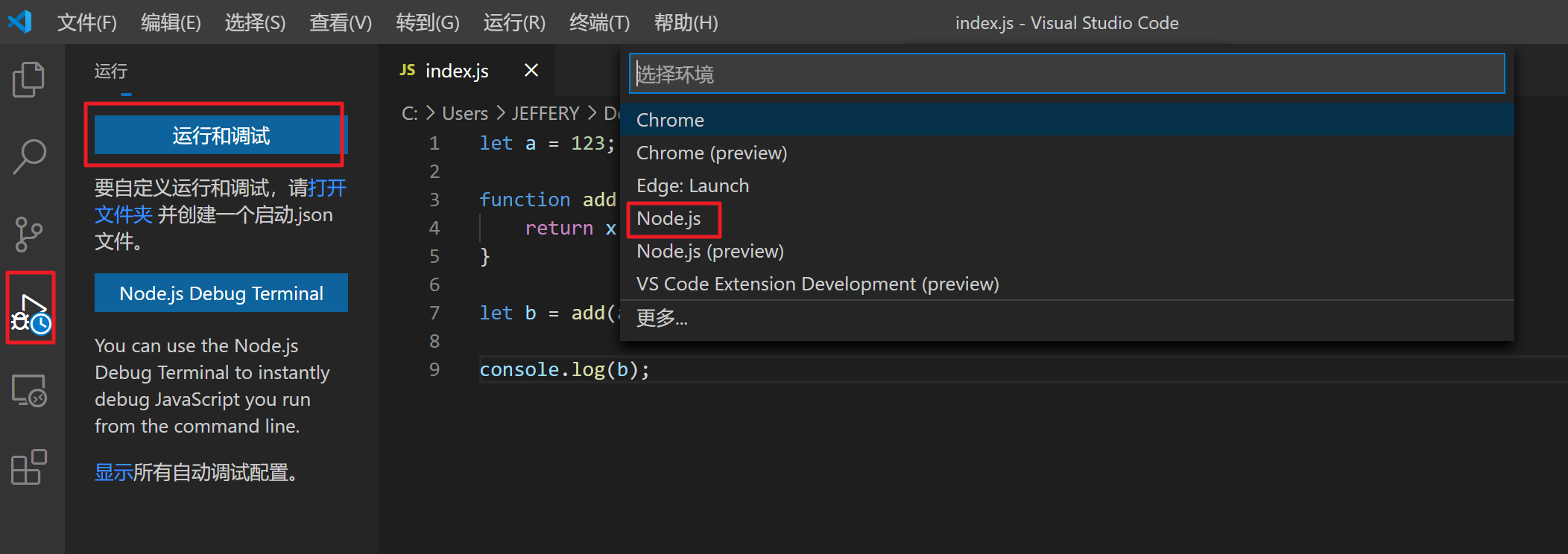Click the JS file icon on index.js tab
1568x554 pixels.
408,70
